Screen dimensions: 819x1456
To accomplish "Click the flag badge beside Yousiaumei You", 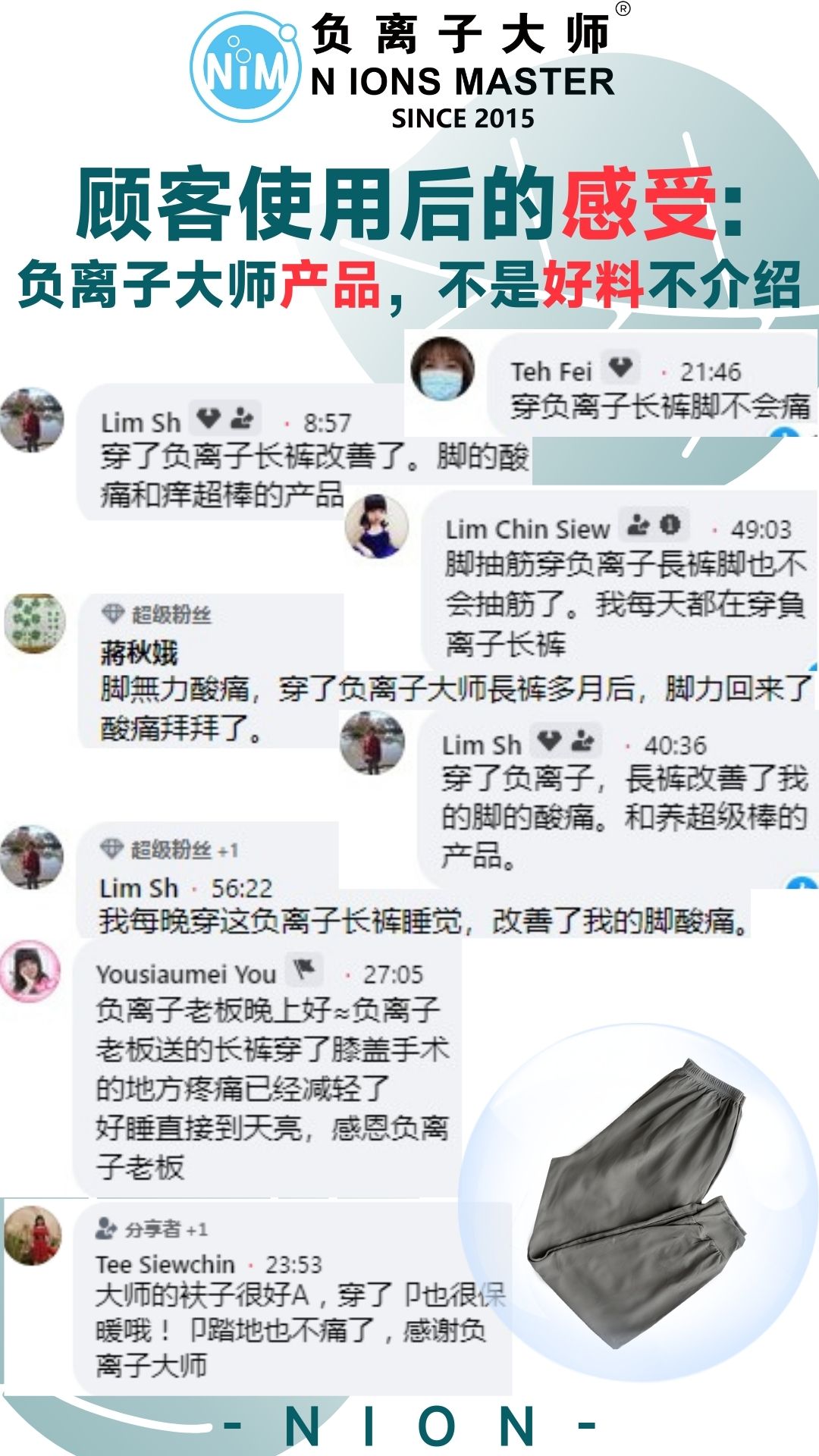I will pos(304,970).
